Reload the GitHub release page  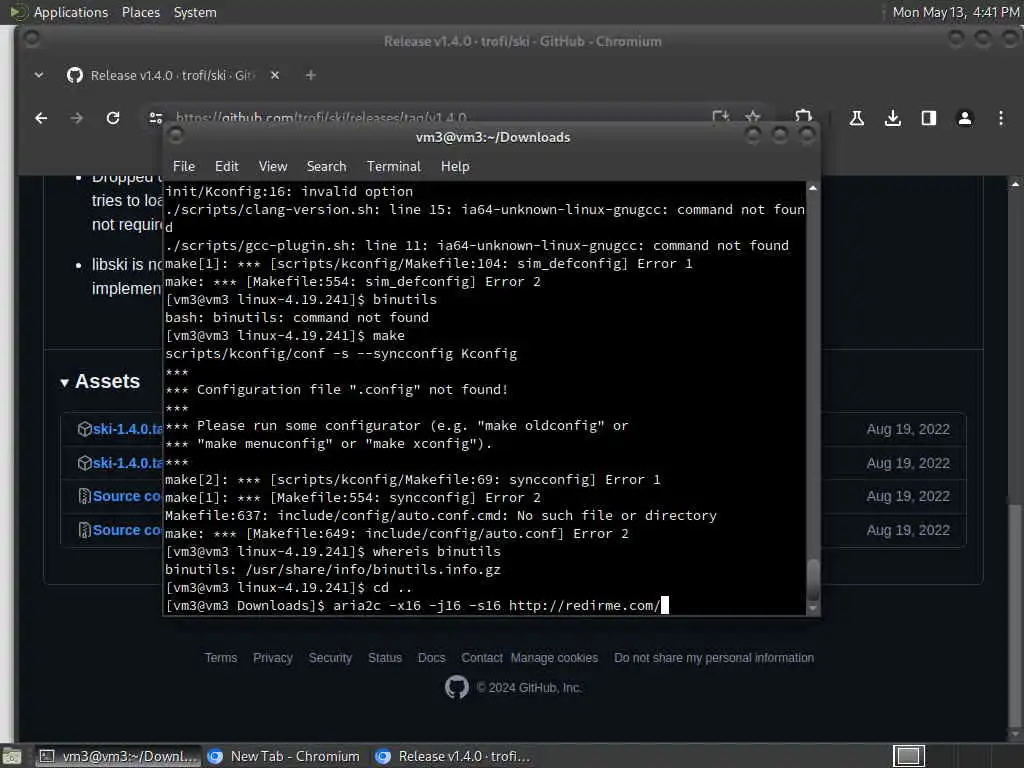click(113, 118)
